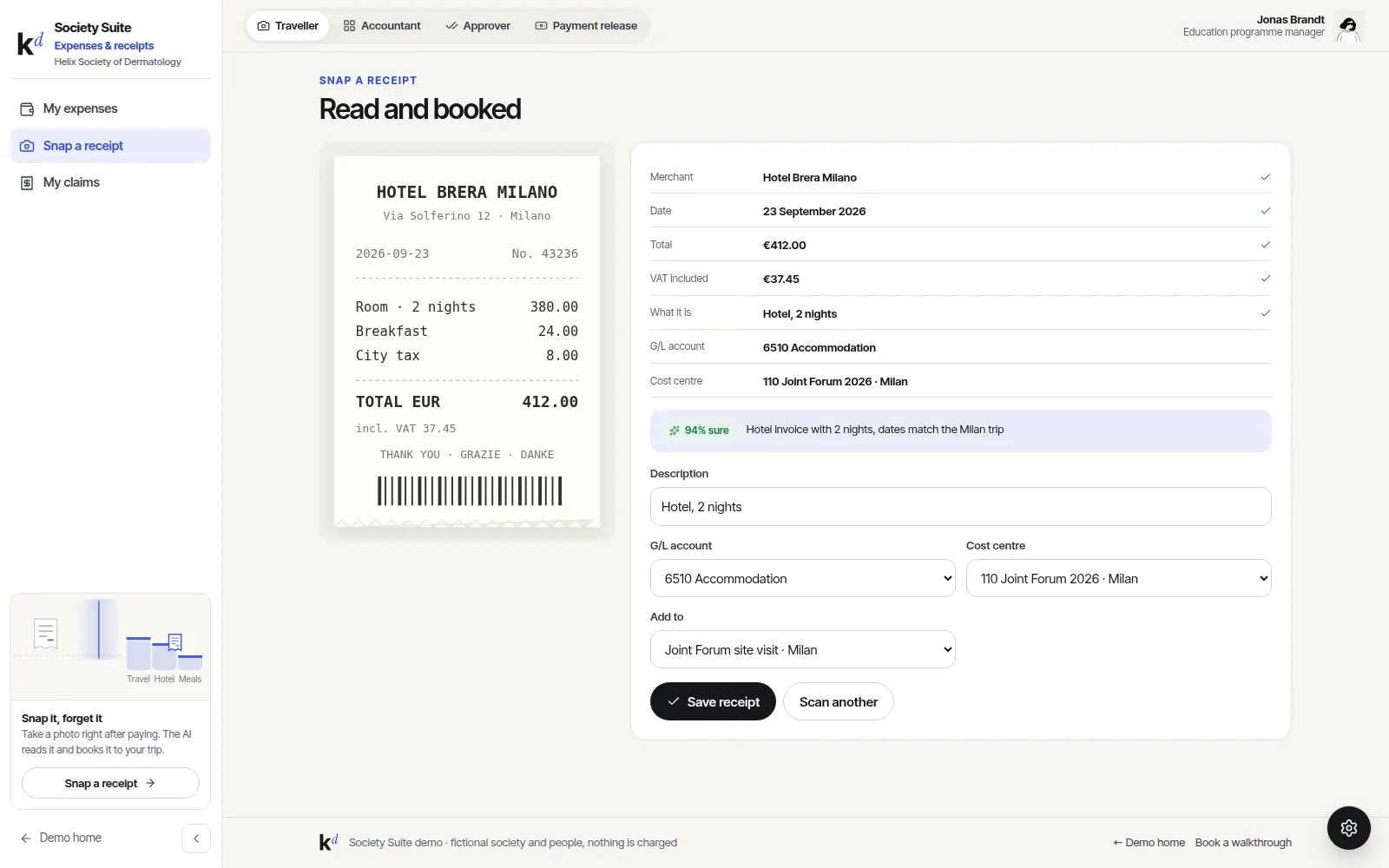Click the wallet icon beside My expenses
Image resolution: width=1389 pixels, height=868 pixels.
[x=27, y=108]
